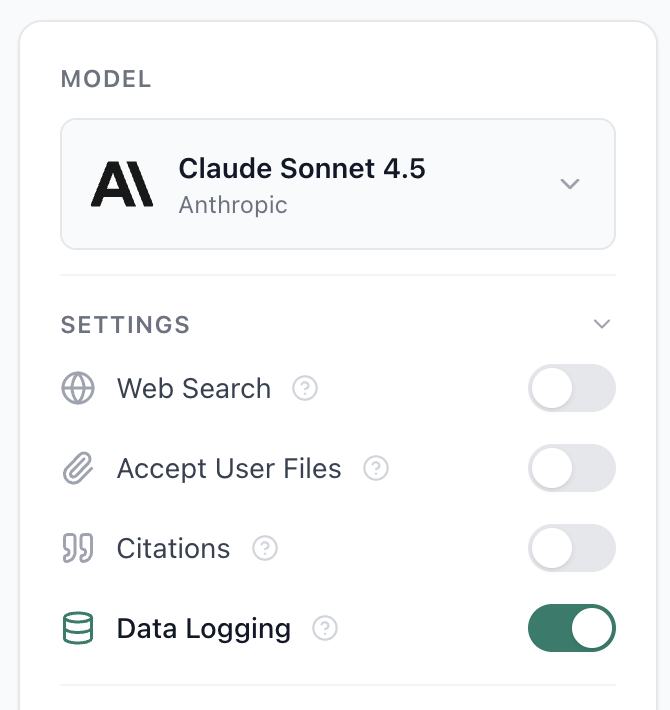Disable the Data Logging toggle
670x710 pixels.
click(571, 629)
